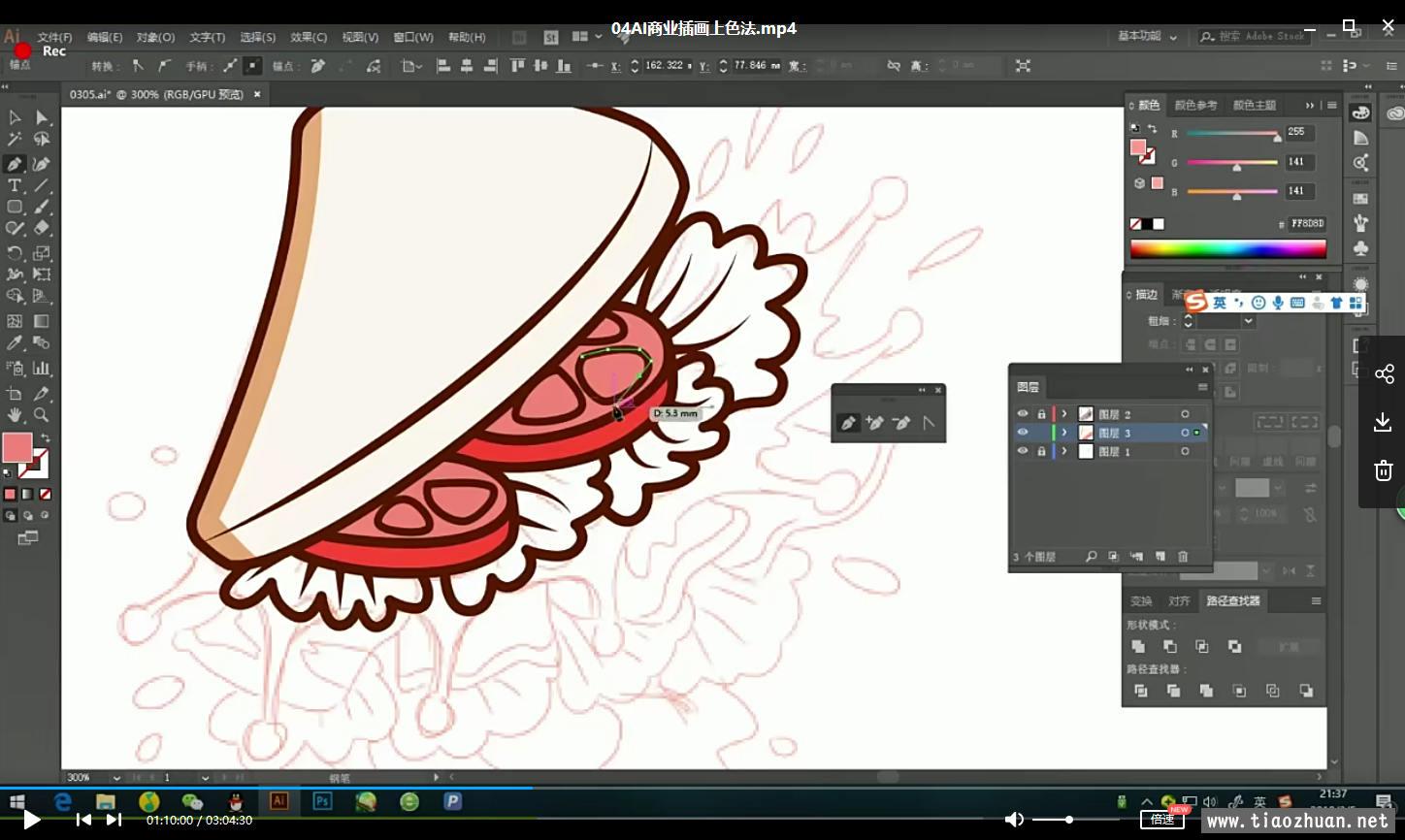Open Color panel options menu
This screenshot has width=1405, height=840.
click(x=1331, y=105)
